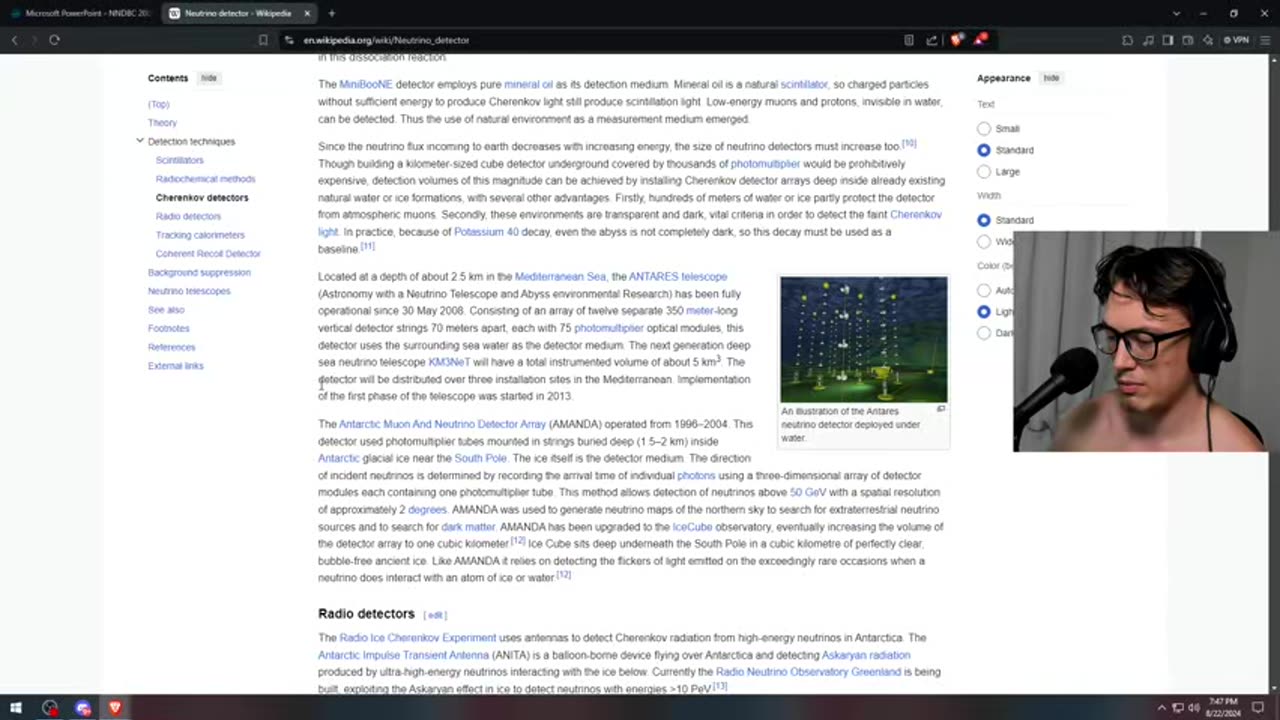Viewport: 1280px width, 720px height.
Task: Open the MiniBooNE link
Action: point(366,85)
